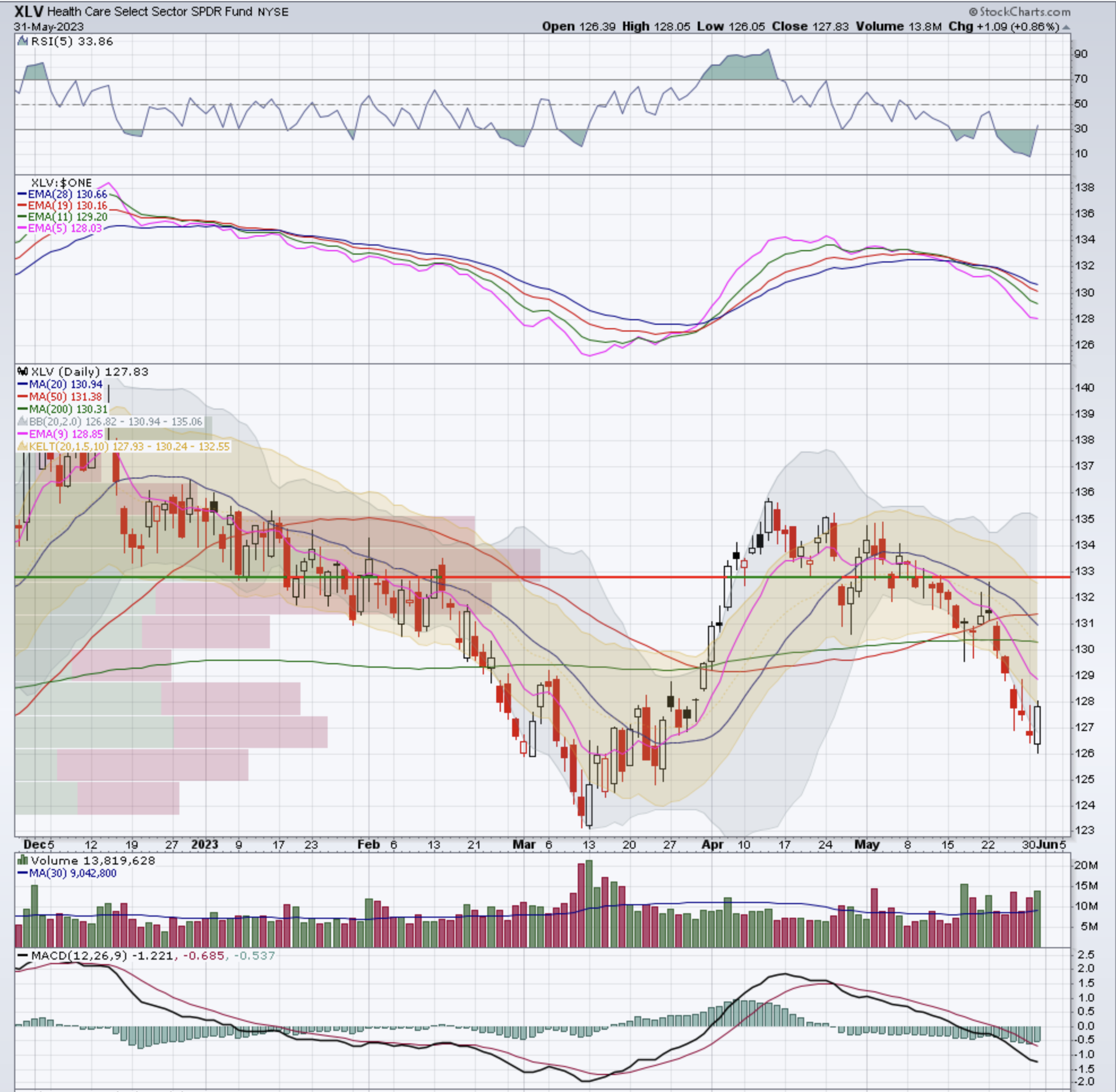Click the Volume 13,819,628 legend text
The height and width of the screenshot is (1092, 1116).
93,860
